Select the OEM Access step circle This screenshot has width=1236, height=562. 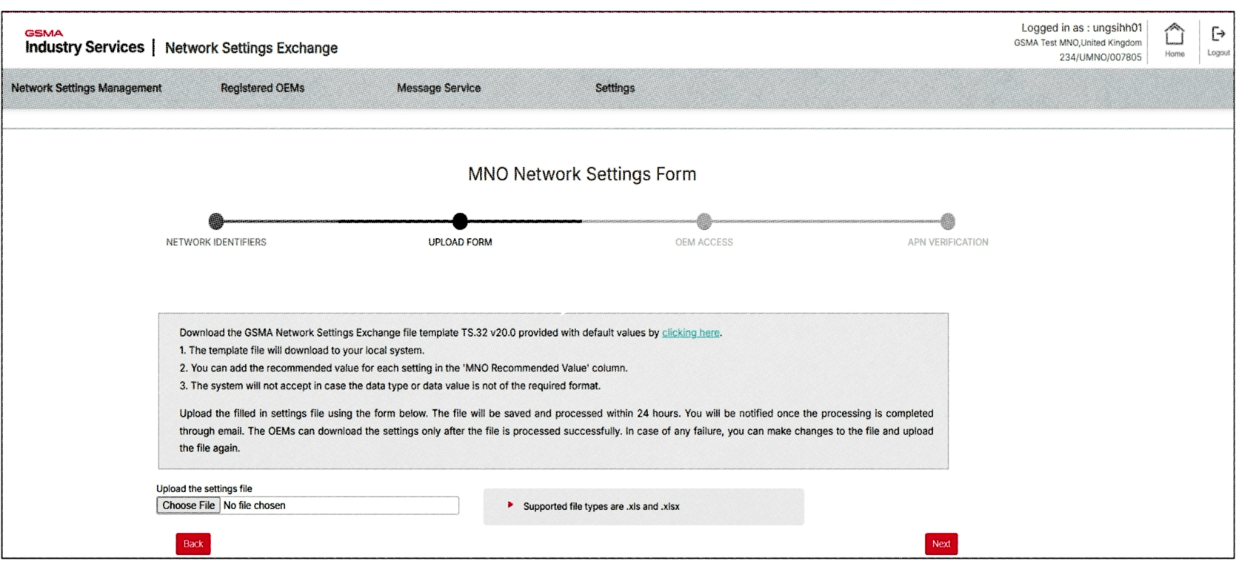[x=704, y=221]
